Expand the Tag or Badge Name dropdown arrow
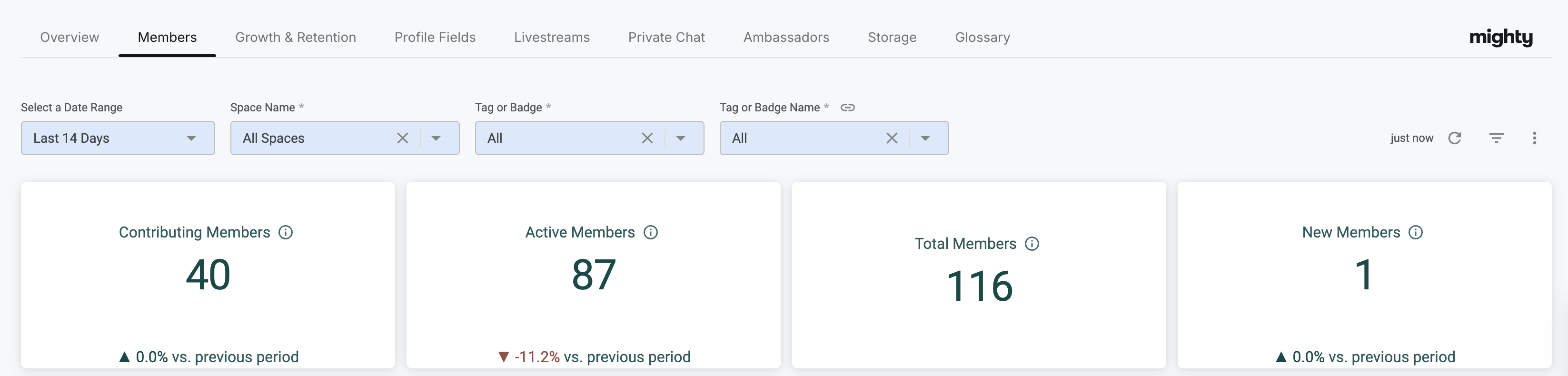 click(925, 138)
